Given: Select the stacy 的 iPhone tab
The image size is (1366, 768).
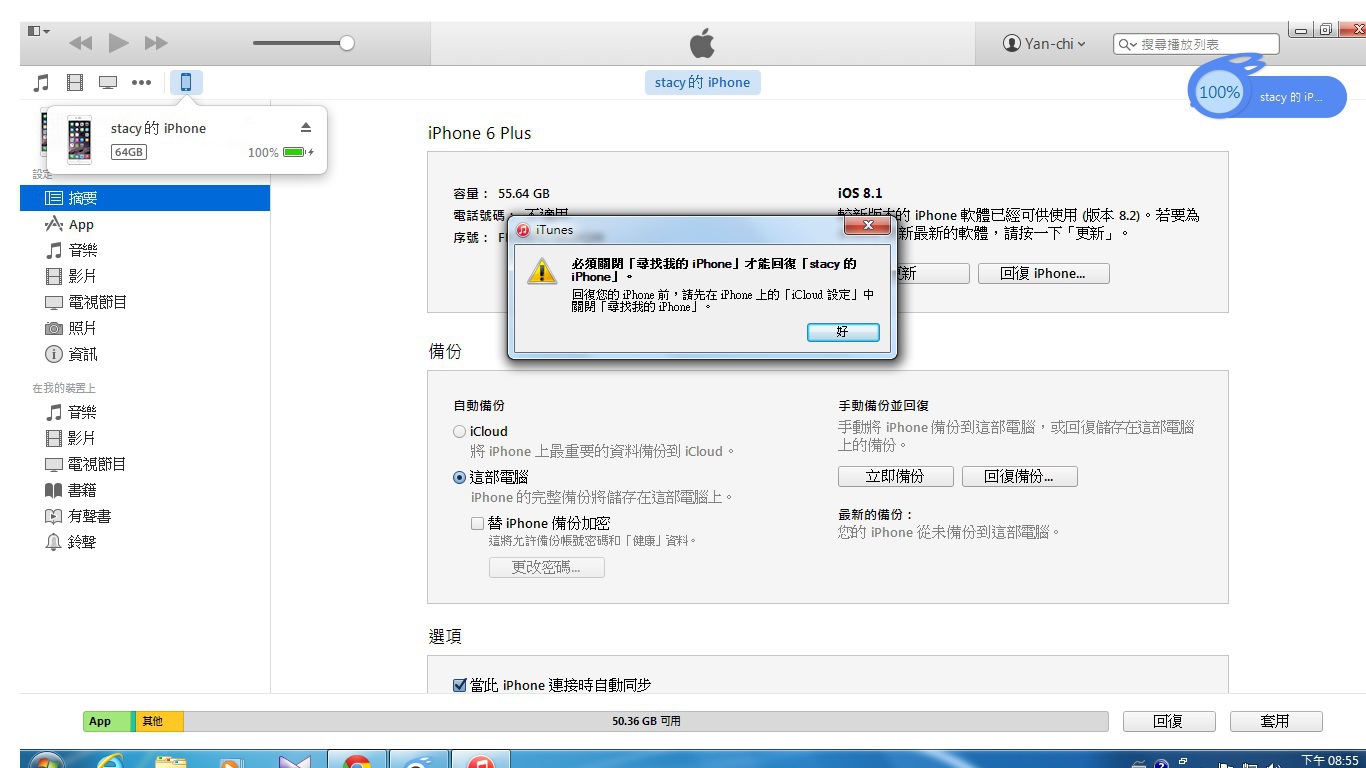Looking at the screenshot, I should pos(702,82).
